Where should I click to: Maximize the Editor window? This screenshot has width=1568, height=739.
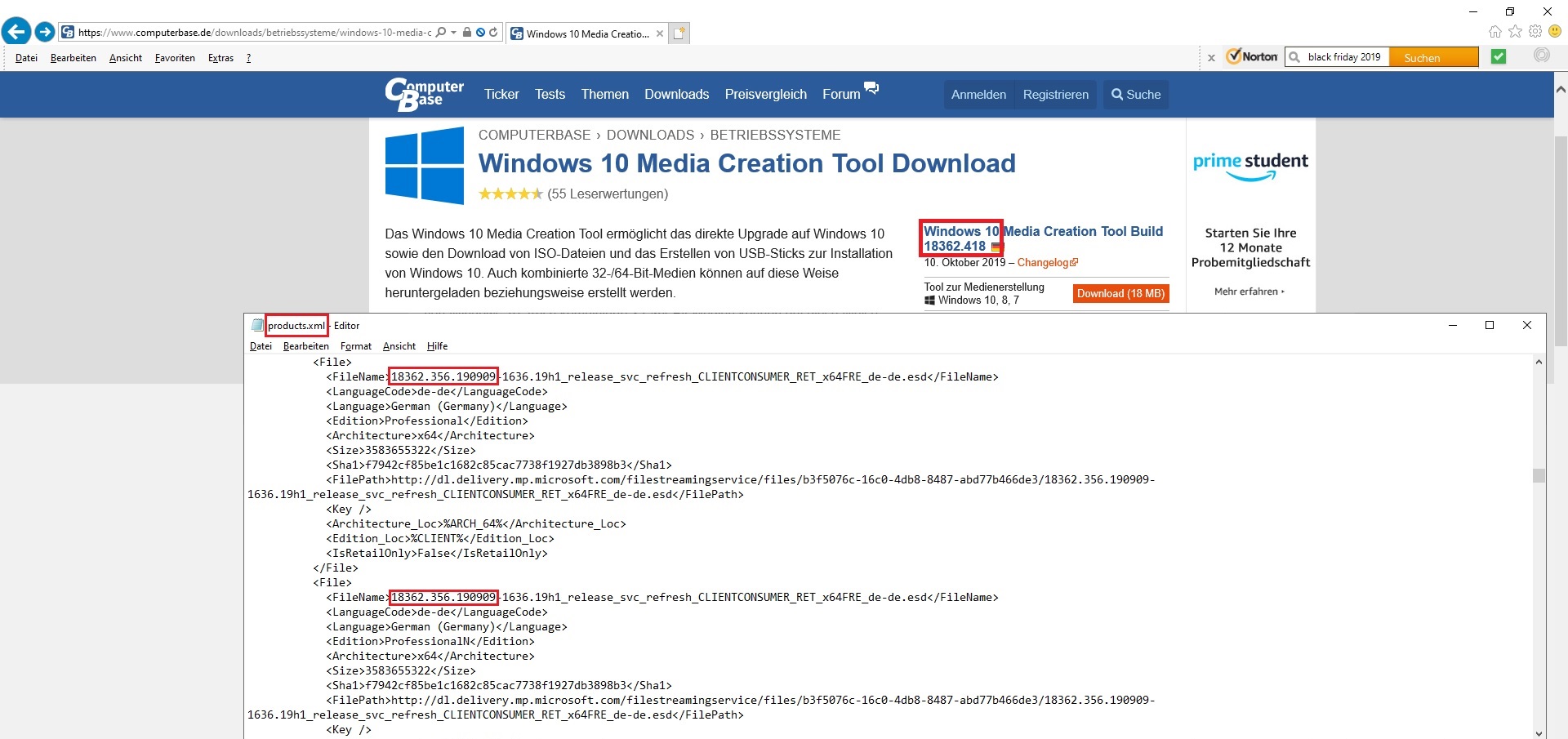(x=1490, y=325)
